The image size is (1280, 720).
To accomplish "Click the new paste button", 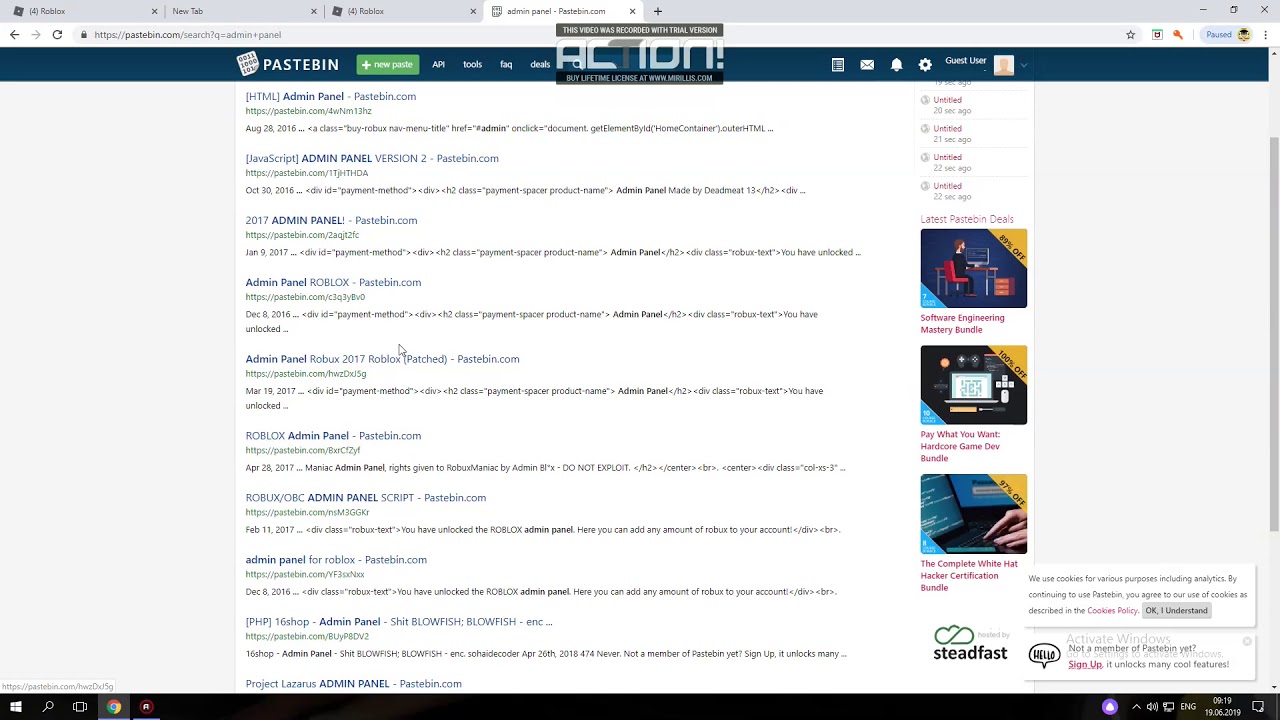I will [x=387, y=65].
